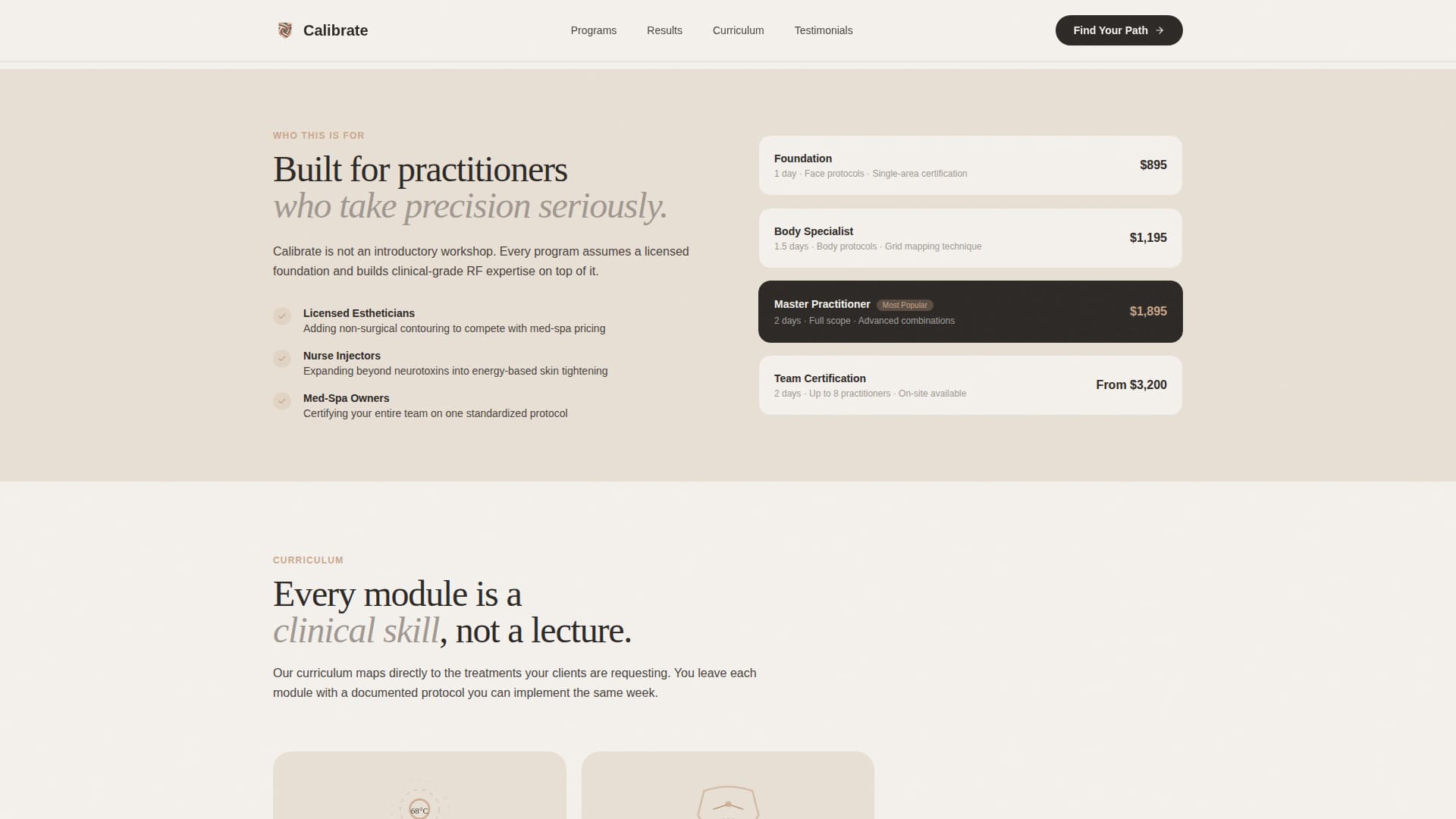The image size is (1456, 819).
Task: Click the checkmark beside Nurse Injectors
Action: (282, 359)
